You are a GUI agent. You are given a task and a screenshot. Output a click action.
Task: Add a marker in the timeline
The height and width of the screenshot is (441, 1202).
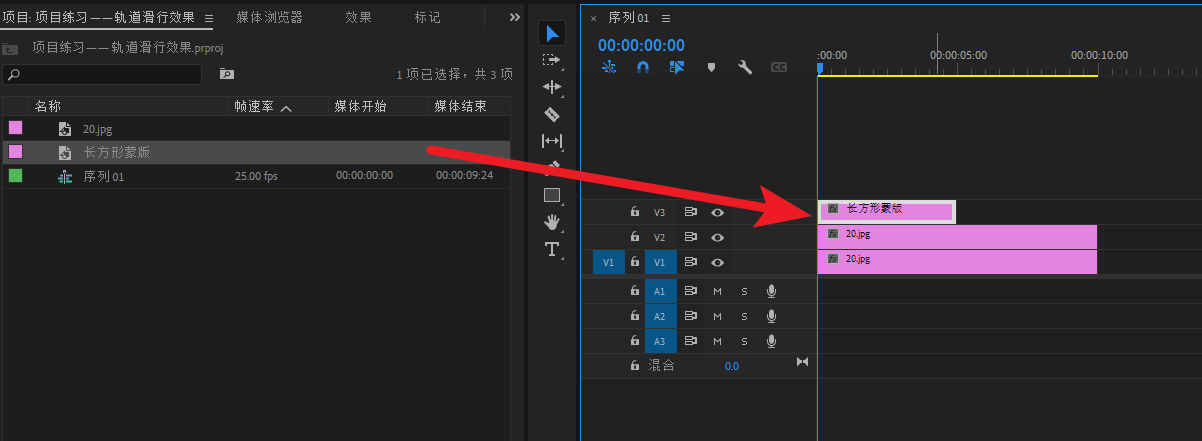point(711,67)
